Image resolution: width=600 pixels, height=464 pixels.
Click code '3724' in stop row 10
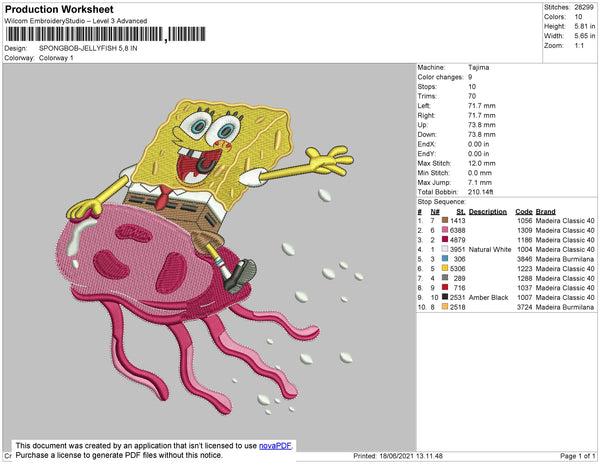[525, 307]
